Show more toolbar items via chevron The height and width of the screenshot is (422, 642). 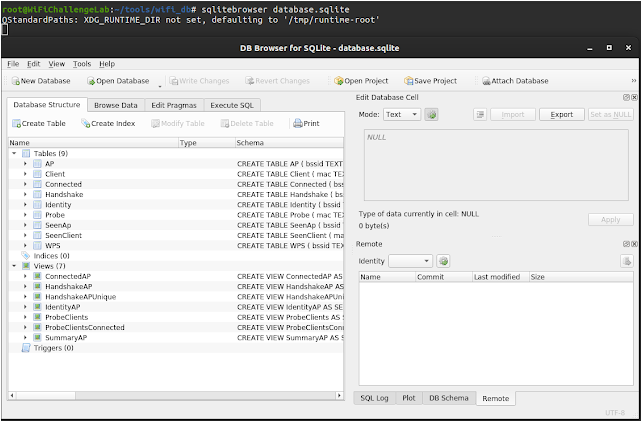[634, 81]
